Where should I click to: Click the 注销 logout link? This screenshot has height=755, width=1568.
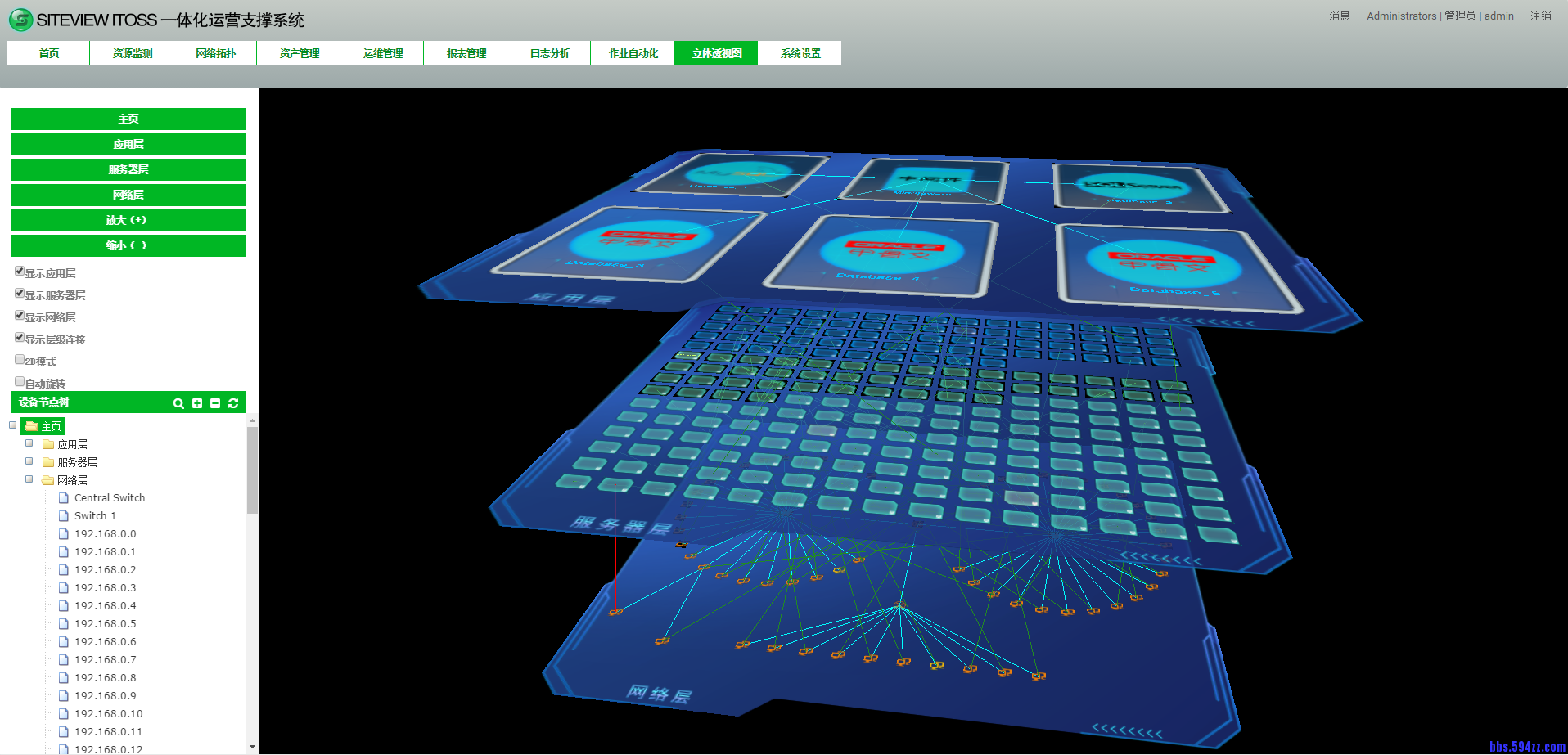(1540, 16)
